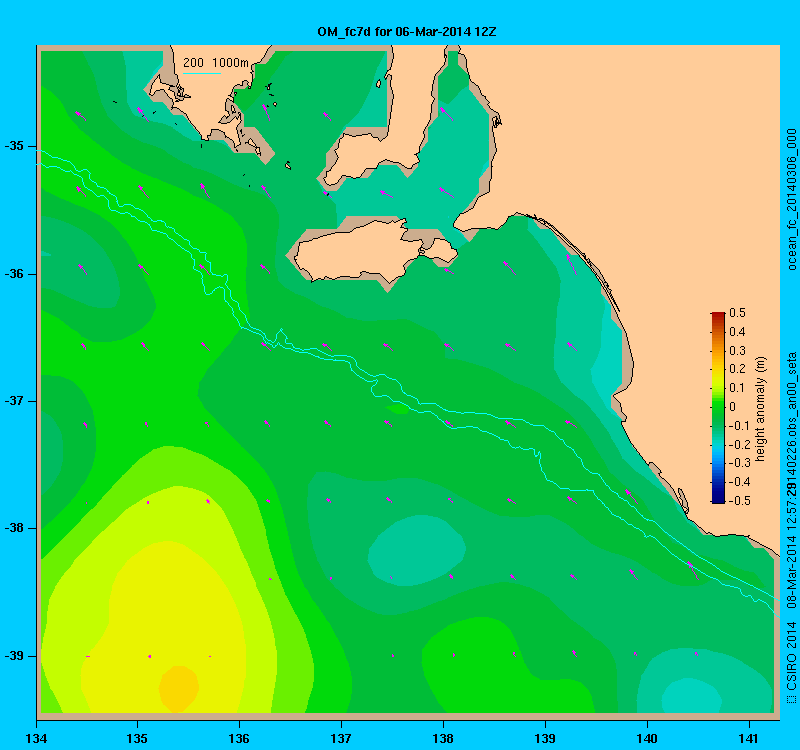The width and height of the screenshot is (800, 750).
Task: Click the latitude label '-37'
Action: coord(14,401)
